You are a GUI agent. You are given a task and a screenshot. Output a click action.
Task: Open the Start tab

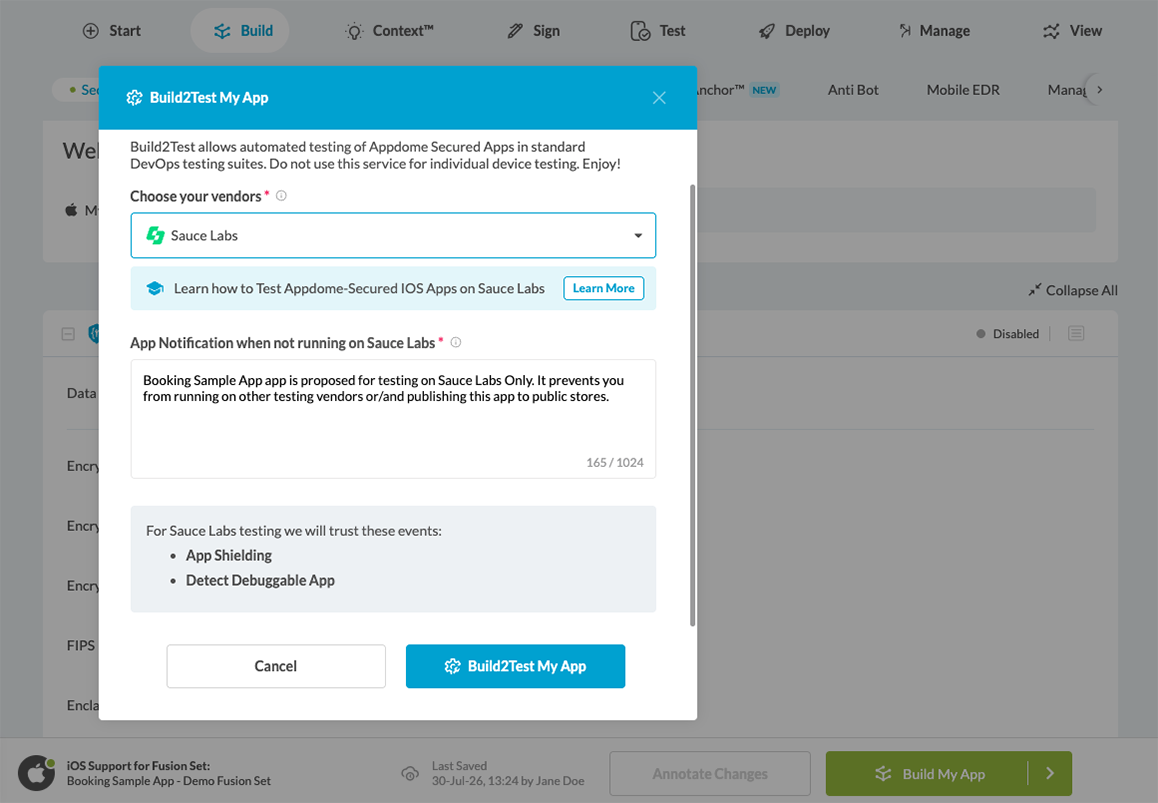[112, 31]
